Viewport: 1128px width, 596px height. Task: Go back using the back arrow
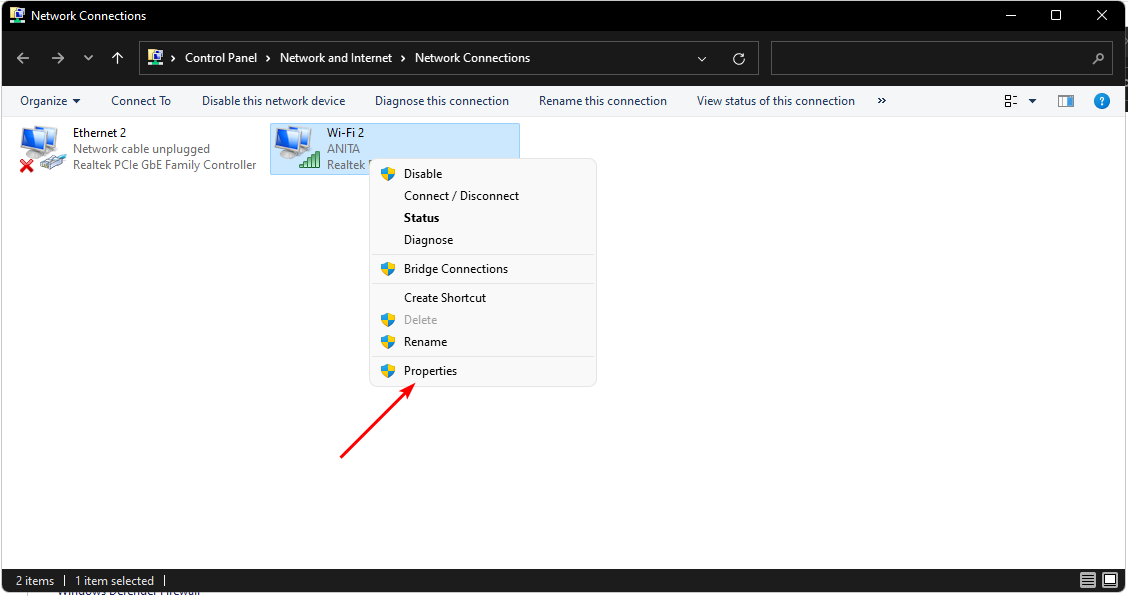pyautogui.click(x=23, y=58)
